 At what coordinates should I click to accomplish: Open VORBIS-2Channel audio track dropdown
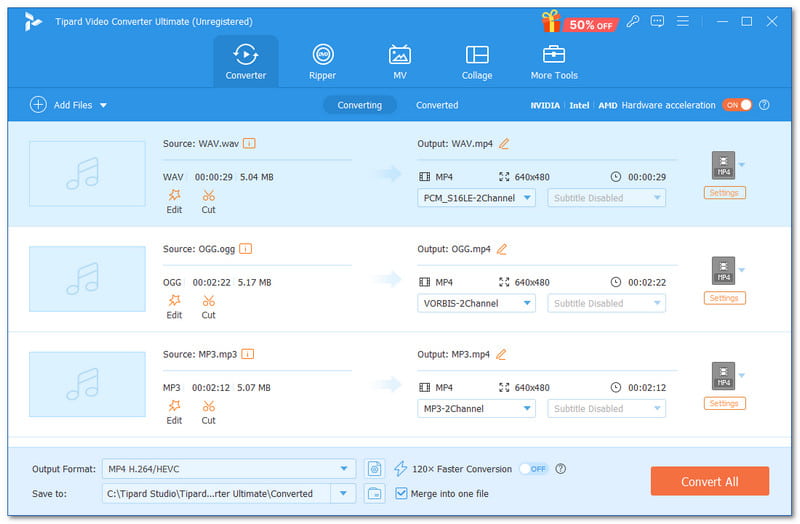pyautogui.click(x=476, y=303)
